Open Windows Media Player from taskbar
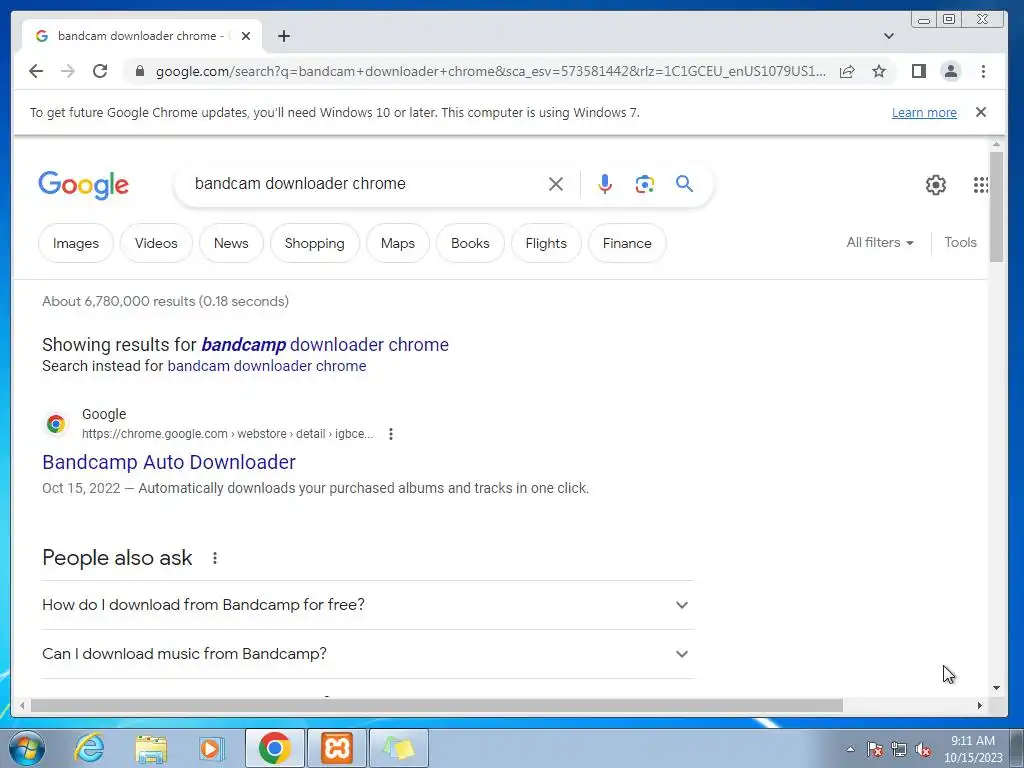Image resolution: width=1024 pixels, height=768 pixels. click(x=210, y=748)
